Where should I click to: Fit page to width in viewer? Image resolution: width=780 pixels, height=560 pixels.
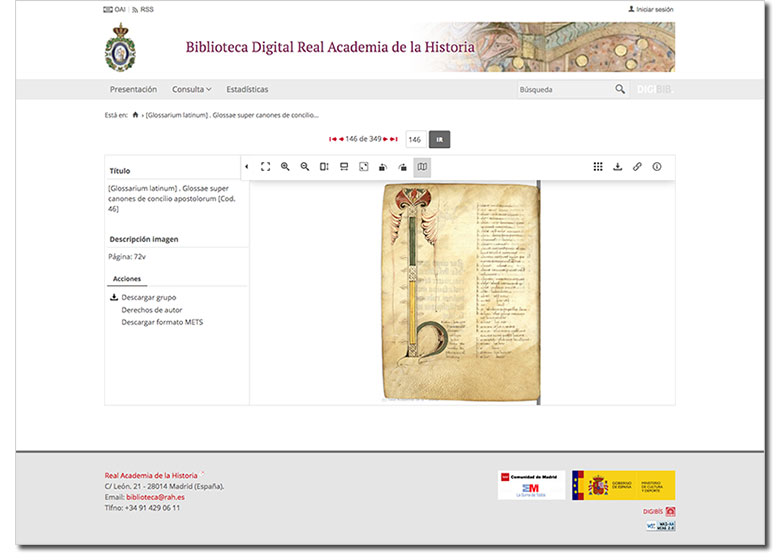pyautogui.click(x=344, y=167)
